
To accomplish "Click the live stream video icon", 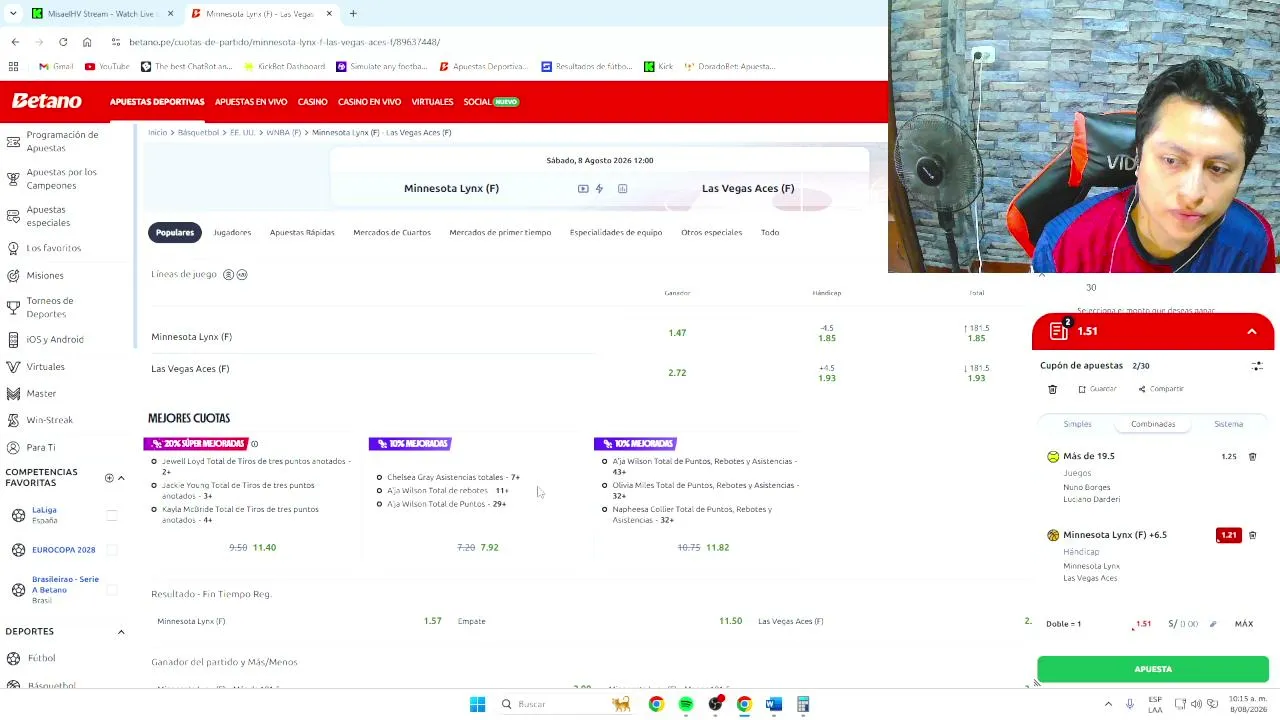I will pyautogui.click(x=583, y=188).
